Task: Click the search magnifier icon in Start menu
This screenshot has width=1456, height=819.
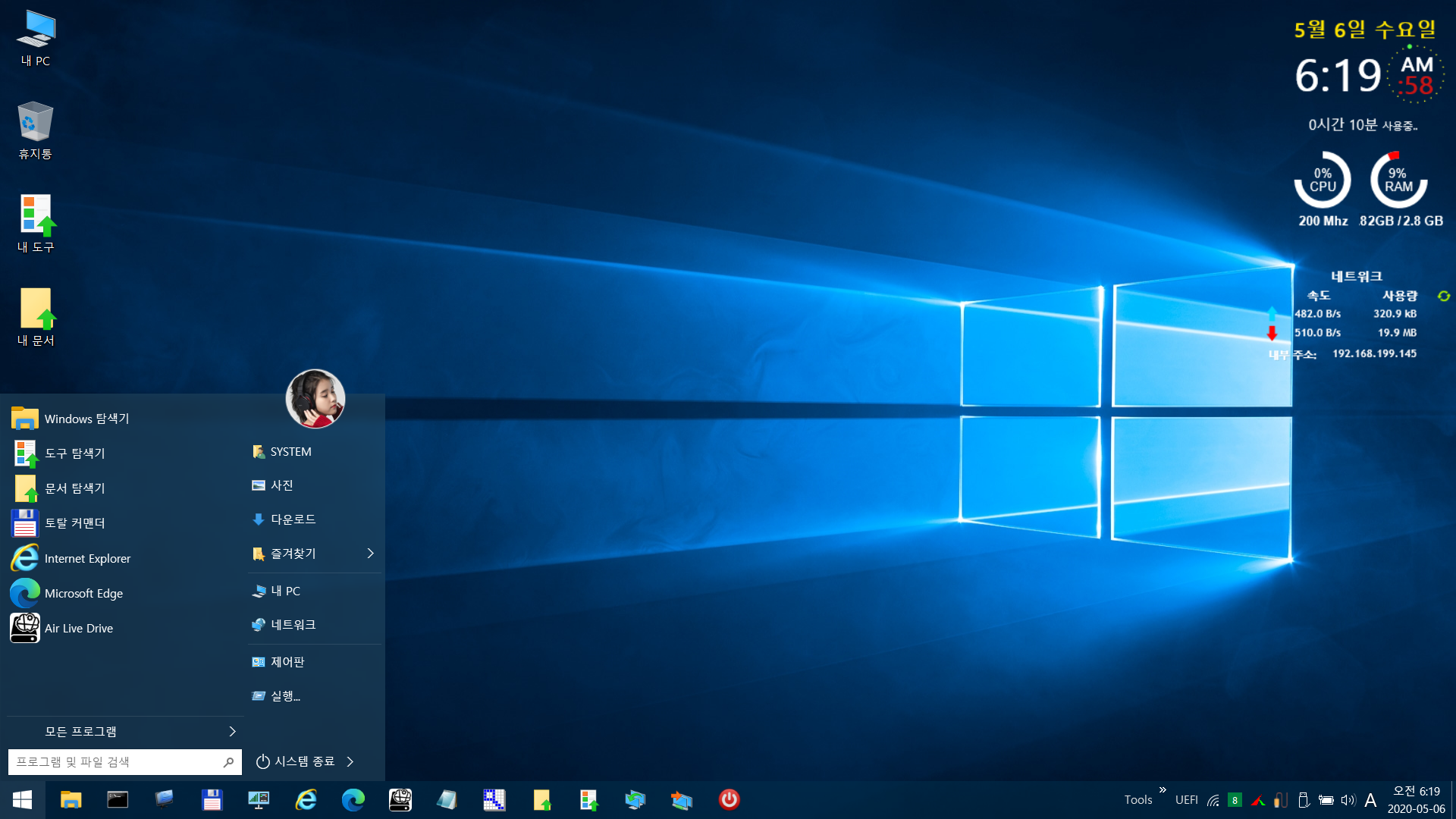Action: (228, 762)
